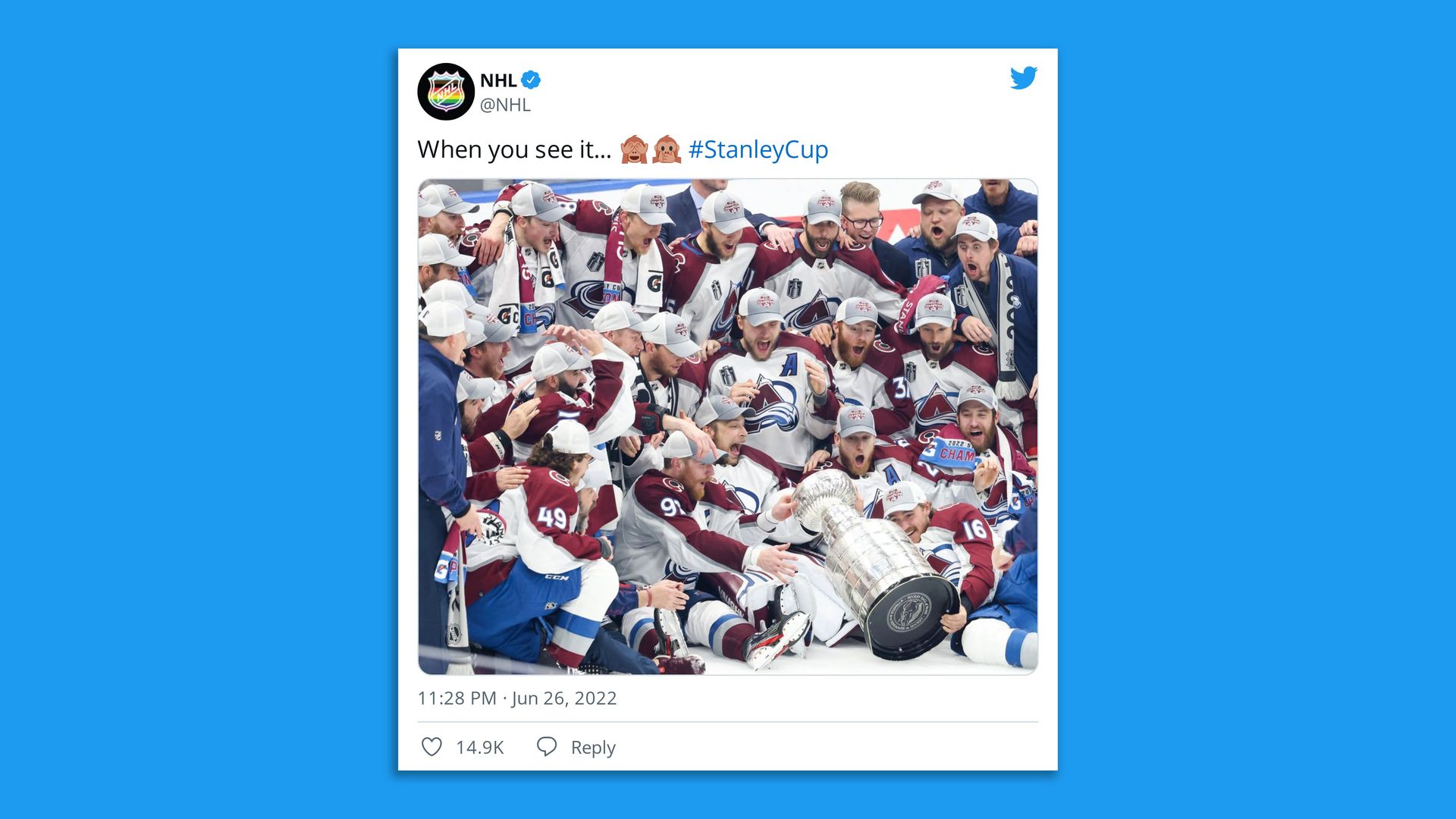
Task: Click the blue verified badge
Action: tap(531, 80)
